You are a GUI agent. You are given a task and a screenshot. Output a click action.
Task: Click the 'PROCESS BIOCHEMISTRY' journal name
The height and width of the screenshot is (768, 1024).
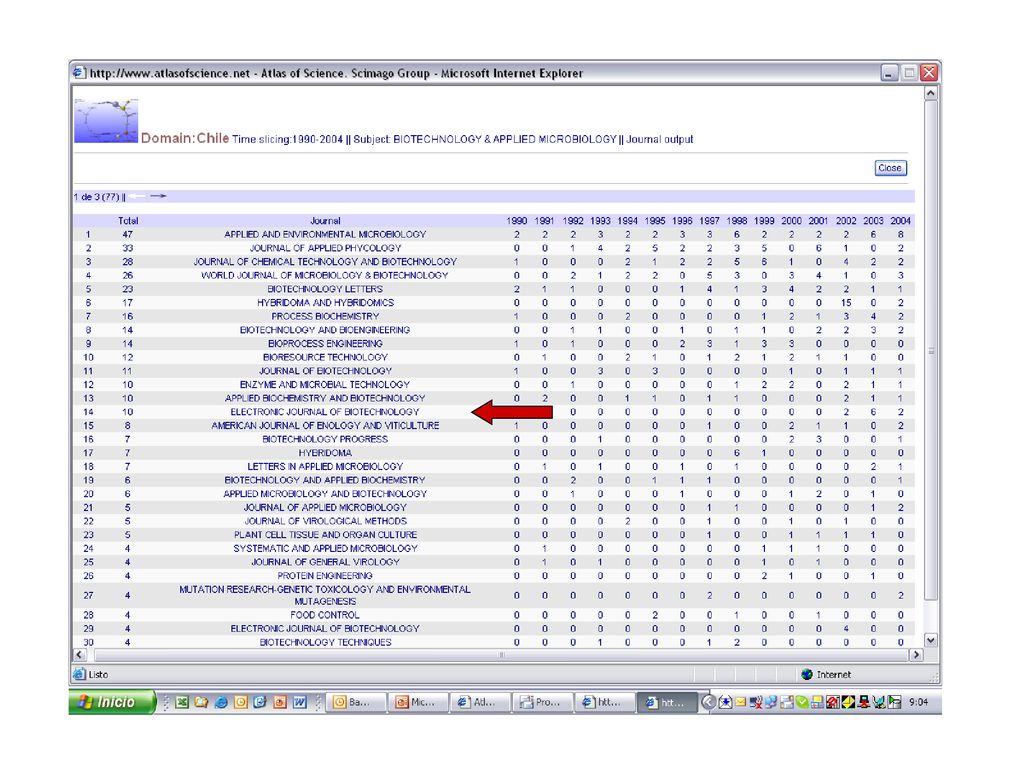[x=325, y=317]
